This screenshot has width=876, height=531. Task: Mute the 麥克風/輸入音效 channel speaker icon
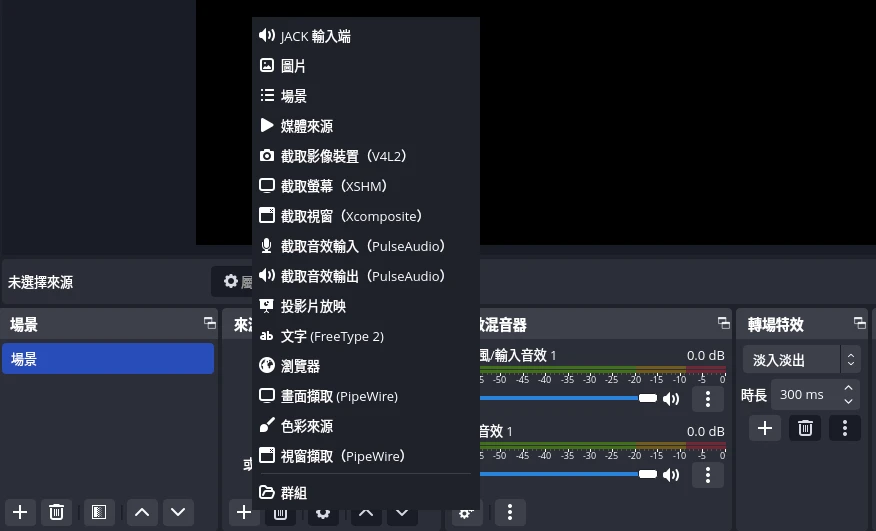click(x=671, y=399)
